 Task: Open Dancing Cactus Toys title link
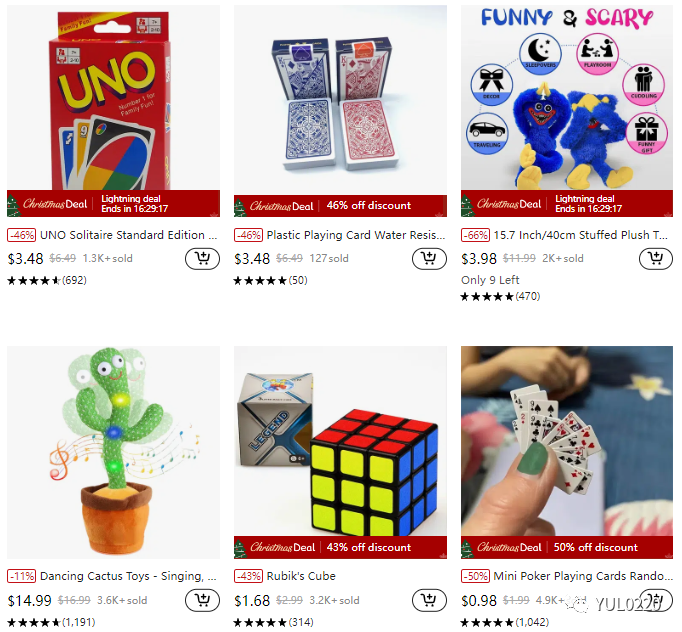tap(128, 576)
